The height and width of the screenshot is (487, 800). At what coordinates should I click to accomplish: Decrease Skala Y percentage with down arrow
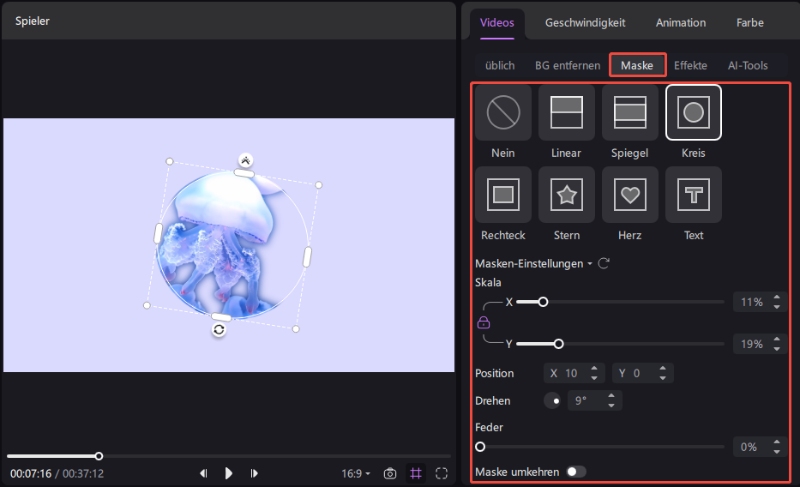(777, 348)
